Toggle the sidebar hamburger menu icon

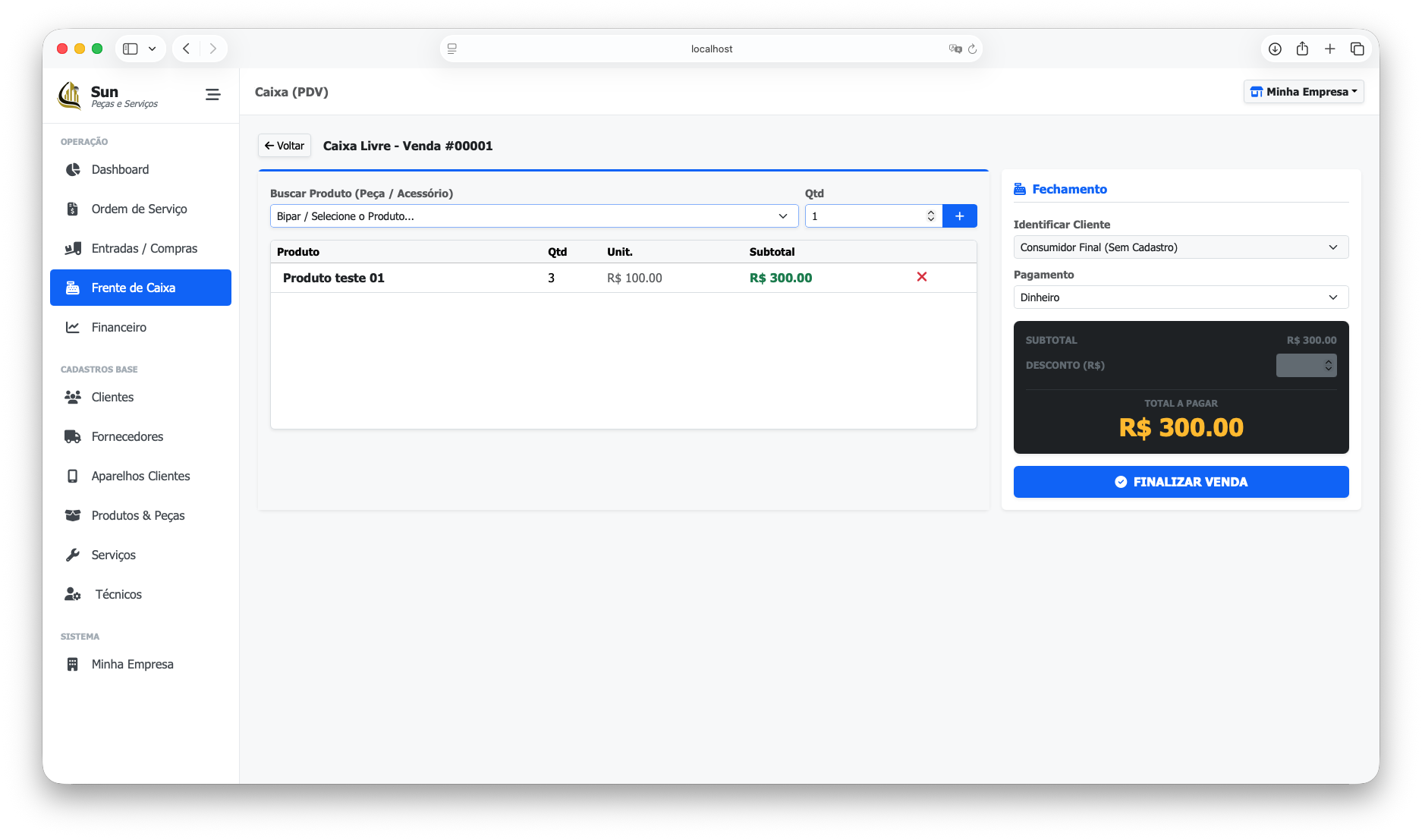(x=212, y=95)
